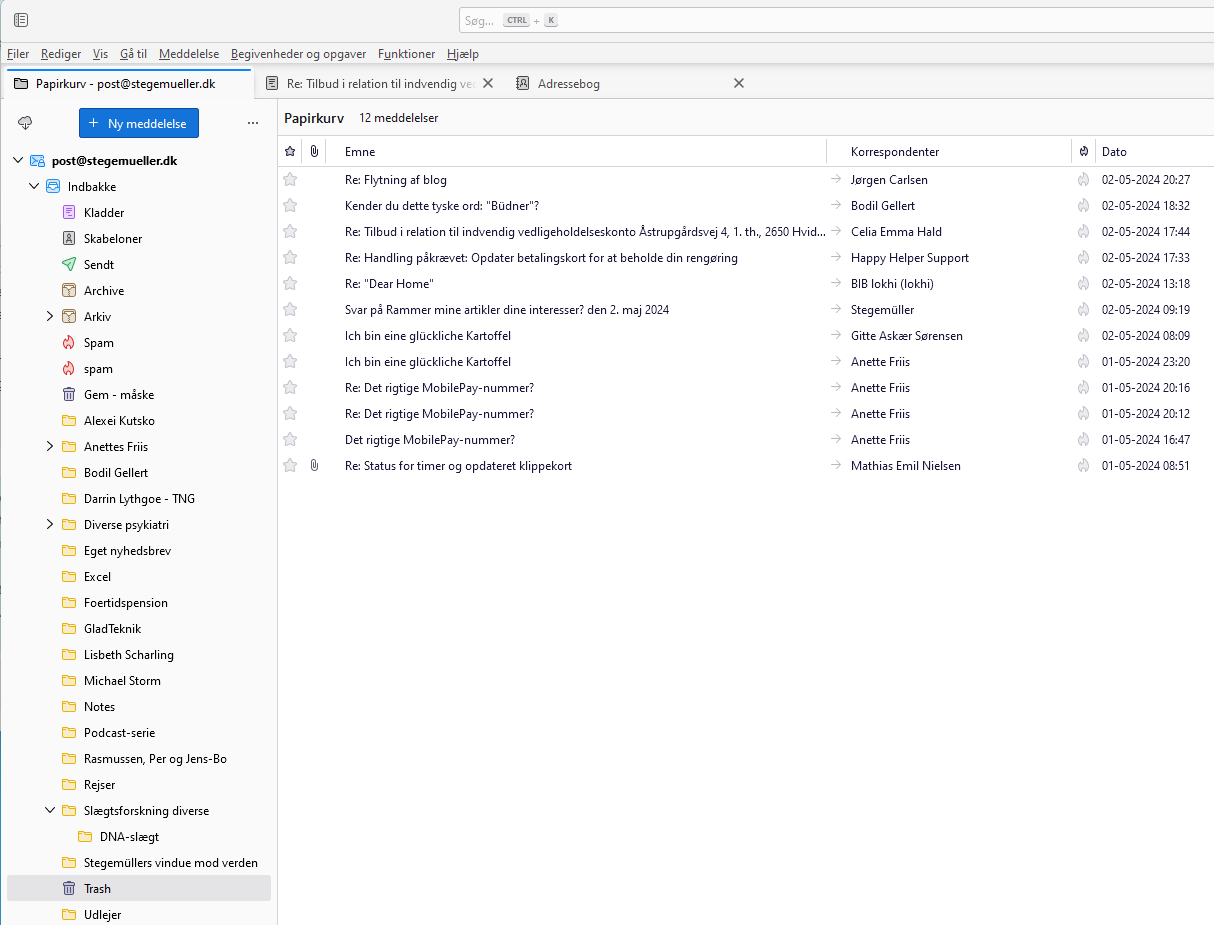Click the Excel folder icon
The image size is (1214, 925).
click(69, 577)
